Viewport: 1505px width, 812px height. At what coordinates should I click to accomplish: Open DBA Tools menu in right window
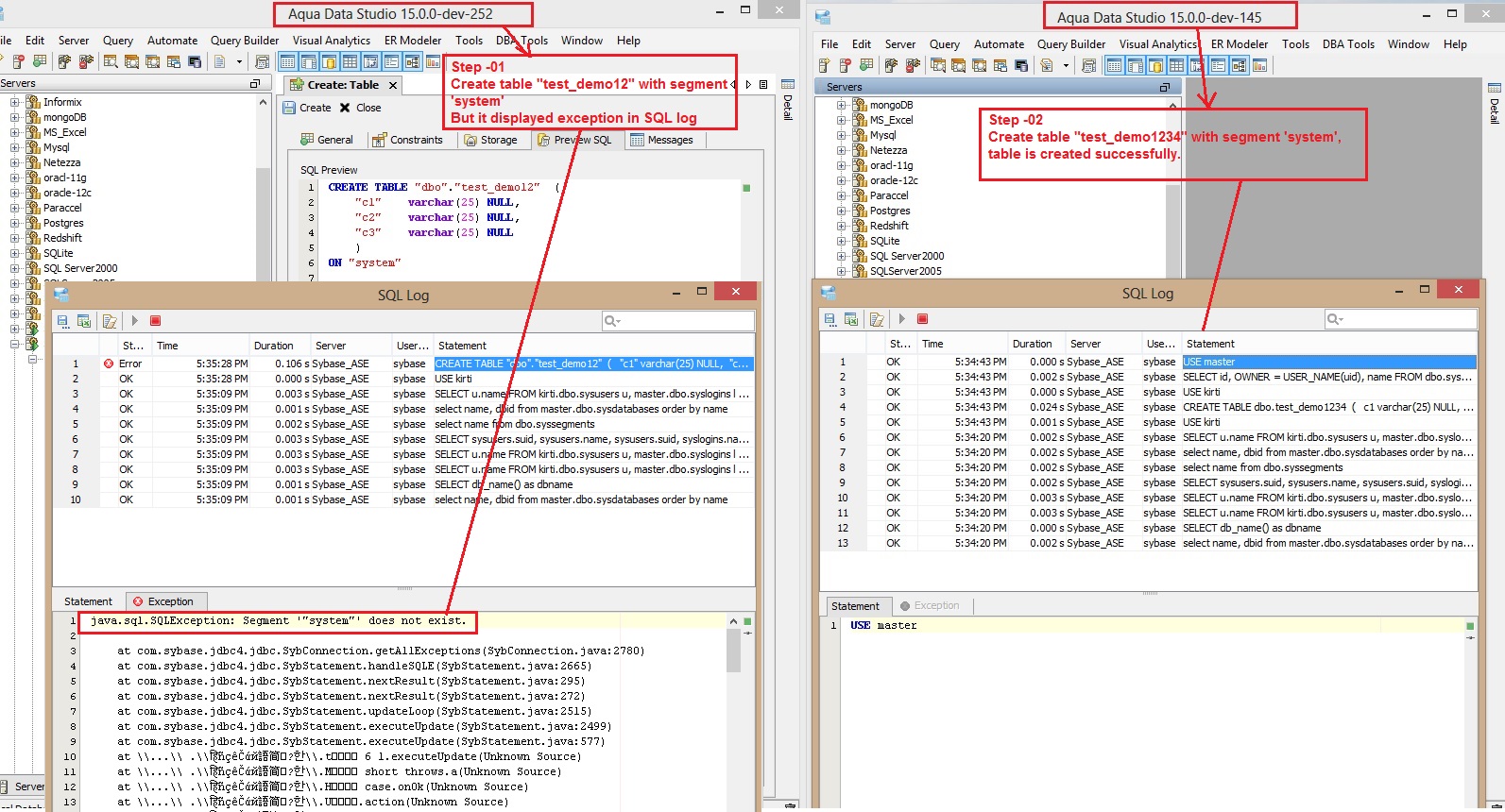tap(1348, 44)
